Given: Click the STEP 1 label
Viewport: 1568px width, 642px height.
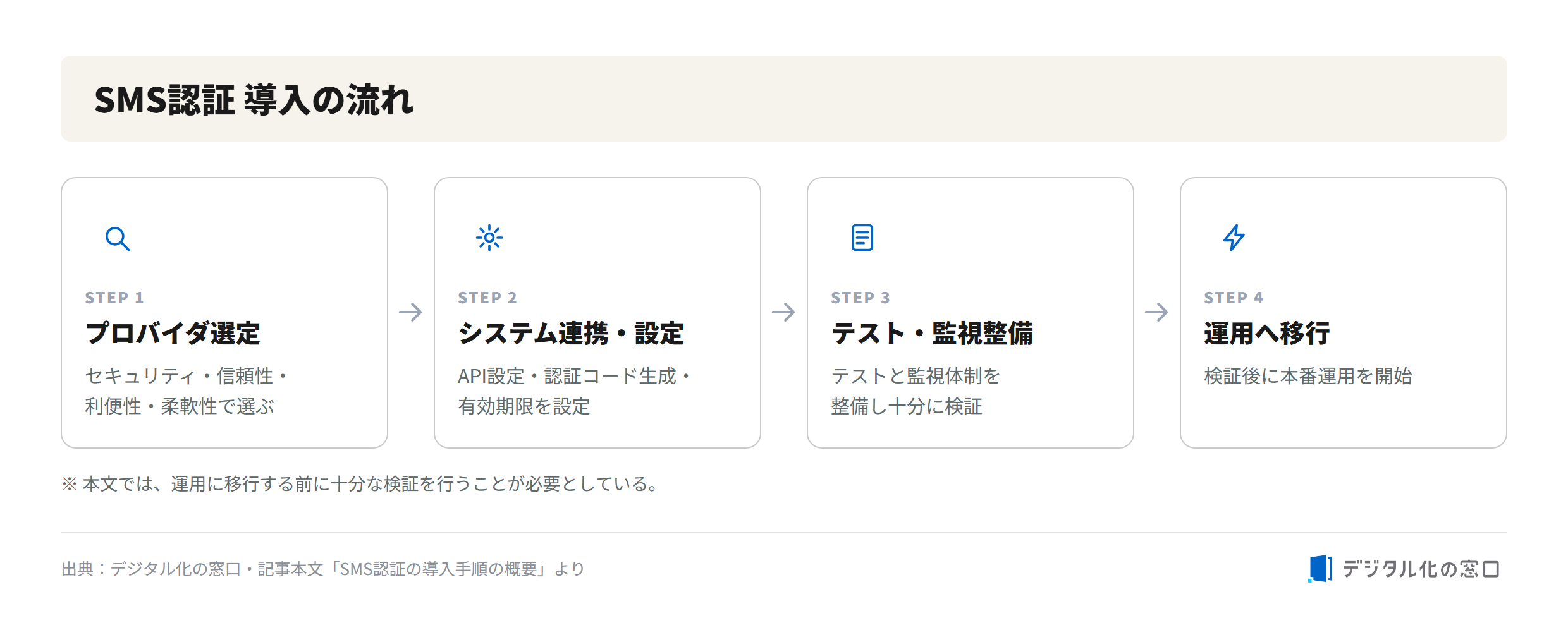Looking at the screenshot, I should (x=114, y=298).
